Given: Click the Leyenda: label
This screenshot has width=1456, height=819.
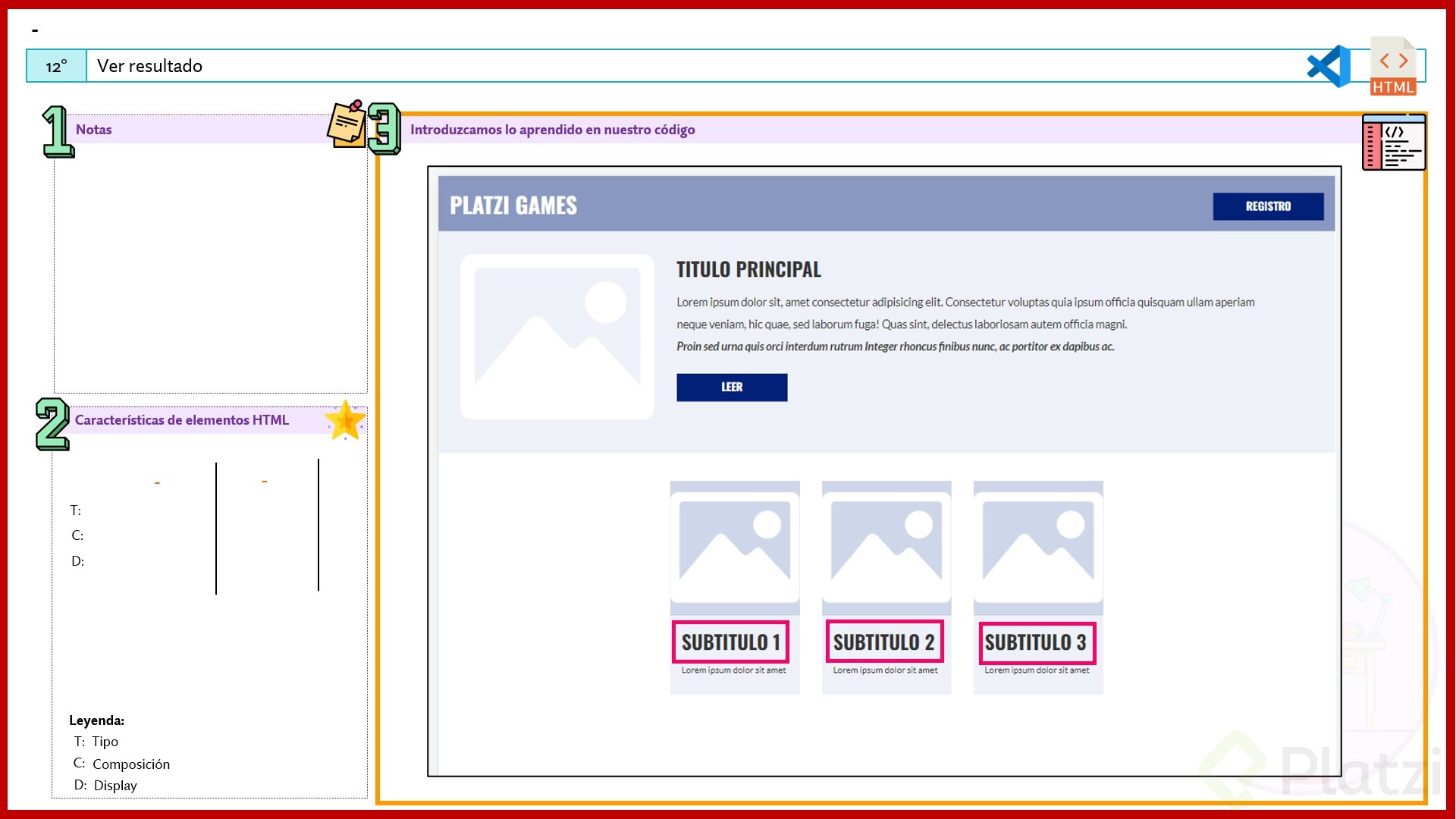Looking at the screenshot, I should [x=96, y=720].
